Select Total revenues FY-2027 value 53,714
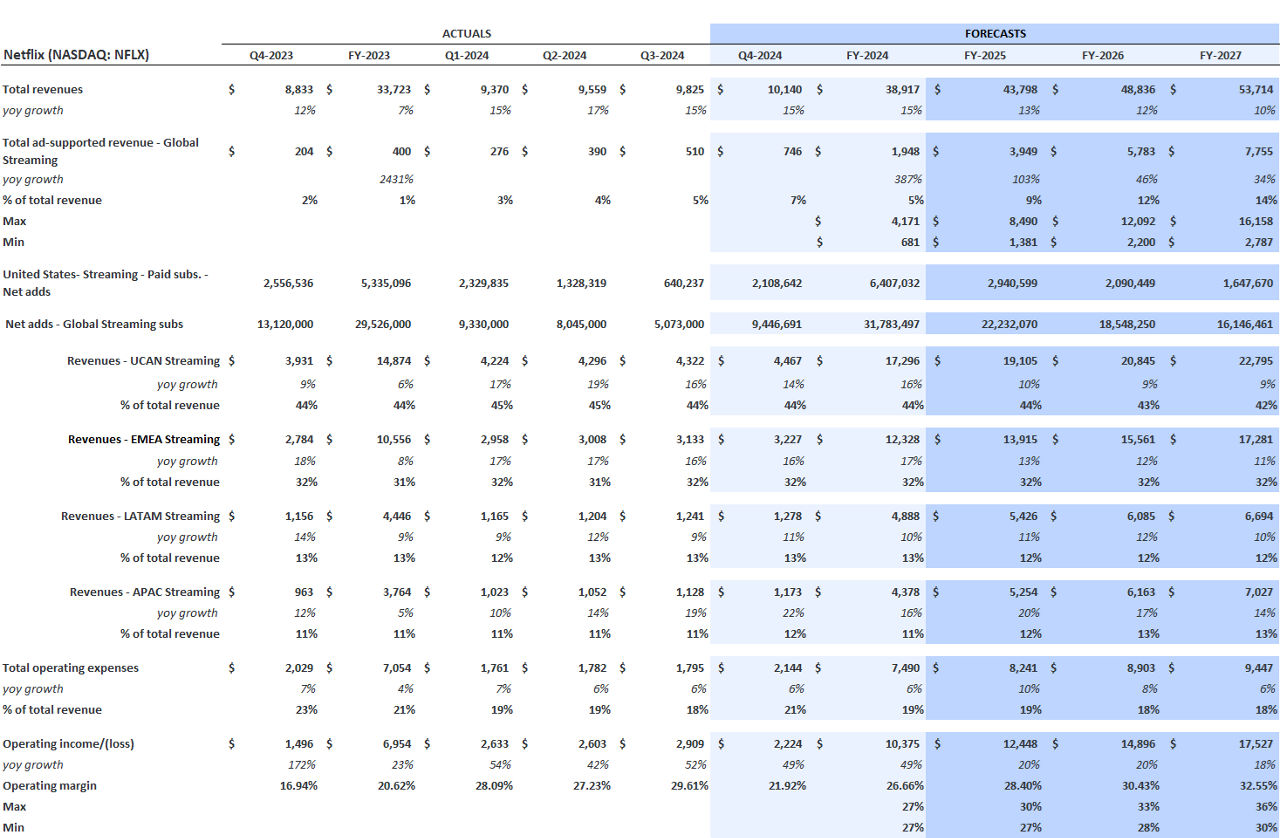The width and height of the screenshot is (1280, 838). tap(1255, 90)
